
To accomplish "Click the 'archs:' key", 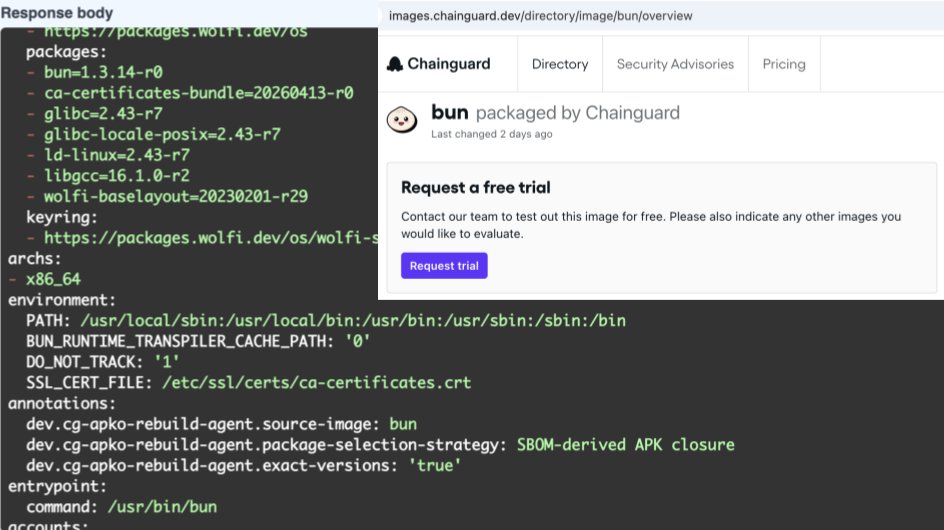I will (x=34, y=259).
